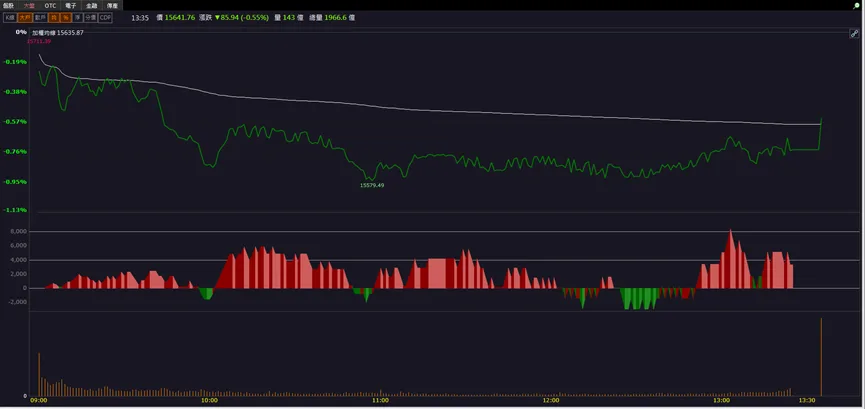Open the 個股 tab

(8, 6)
